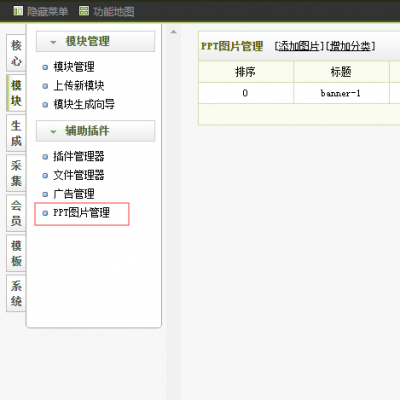400x400 pixels.
Task: Click bullet icon next to 插件管理器
Action: point(45,157)
